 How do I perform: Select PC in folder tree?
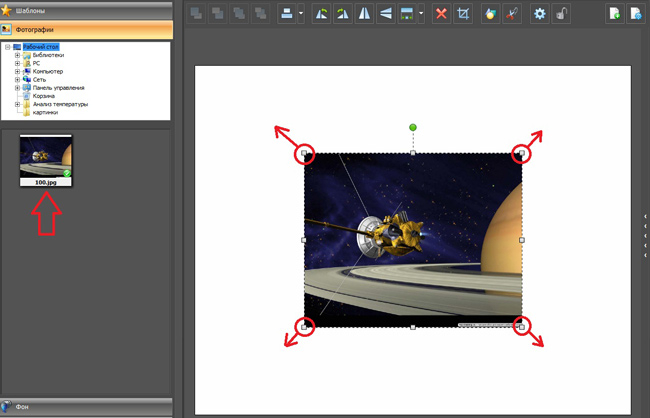[36, 63]
